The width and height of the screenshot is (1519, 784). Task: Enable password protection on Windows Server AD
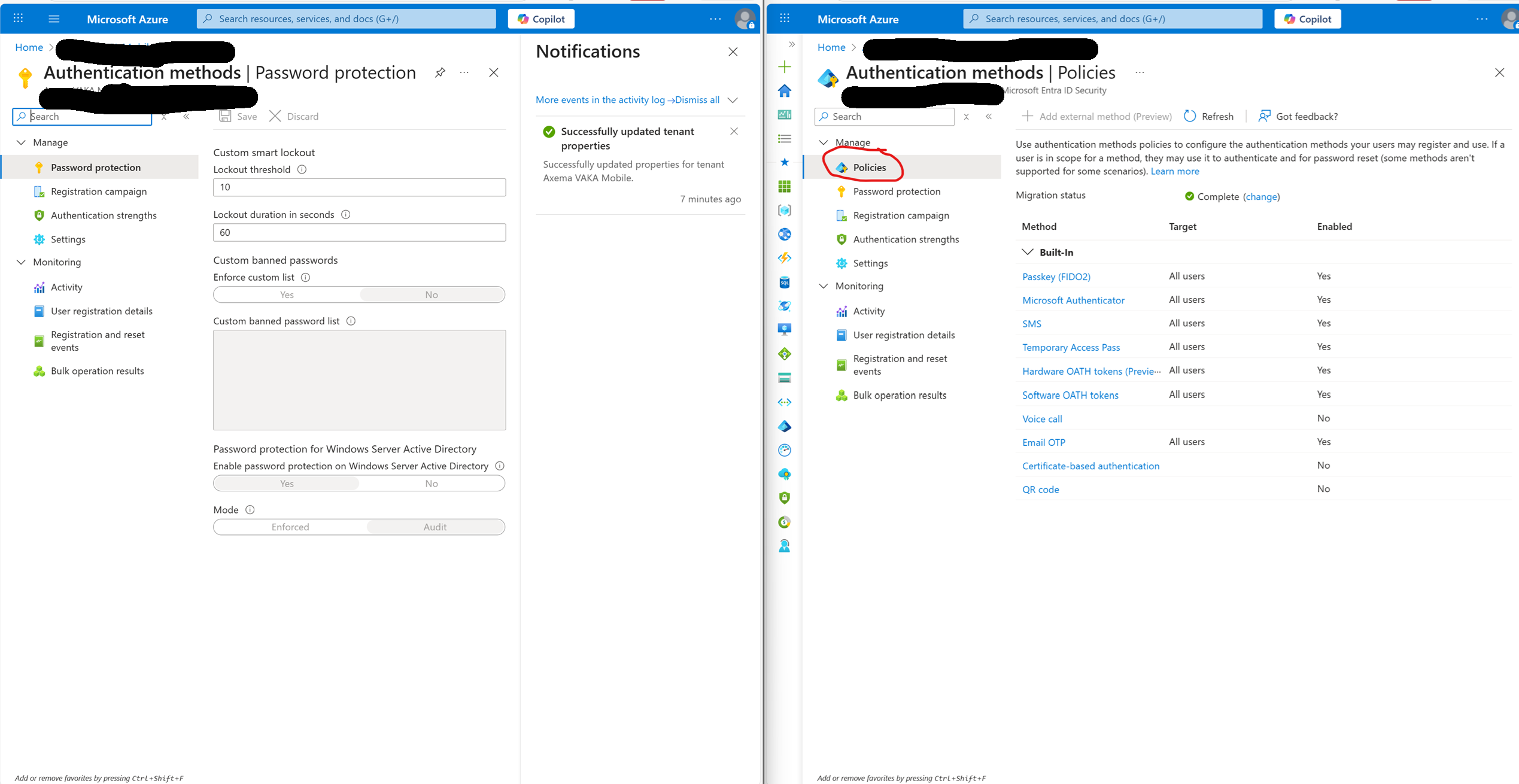(x=286, y=483)
